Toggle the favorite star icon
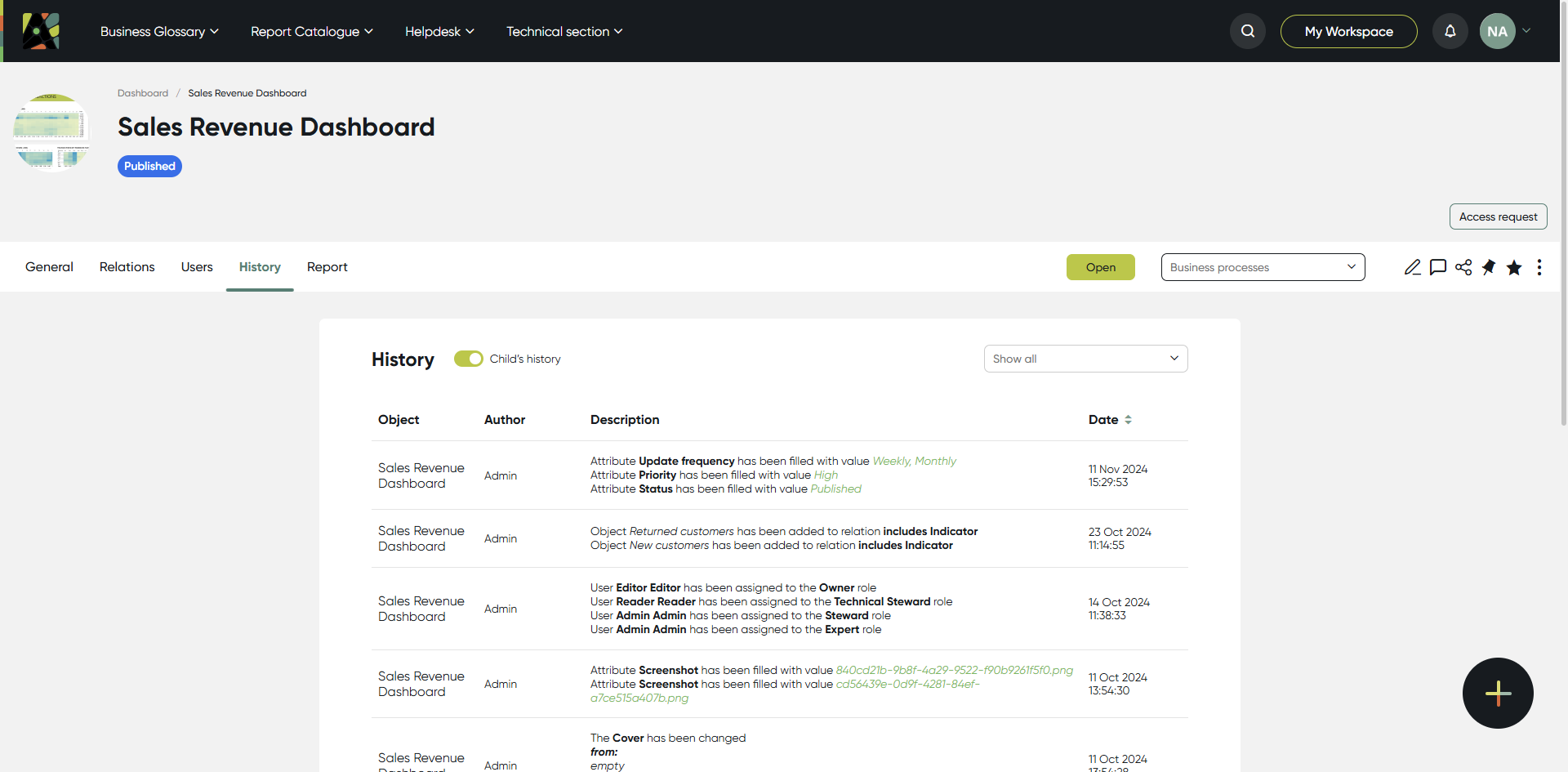1568x772 pixels. (1513, 267)
